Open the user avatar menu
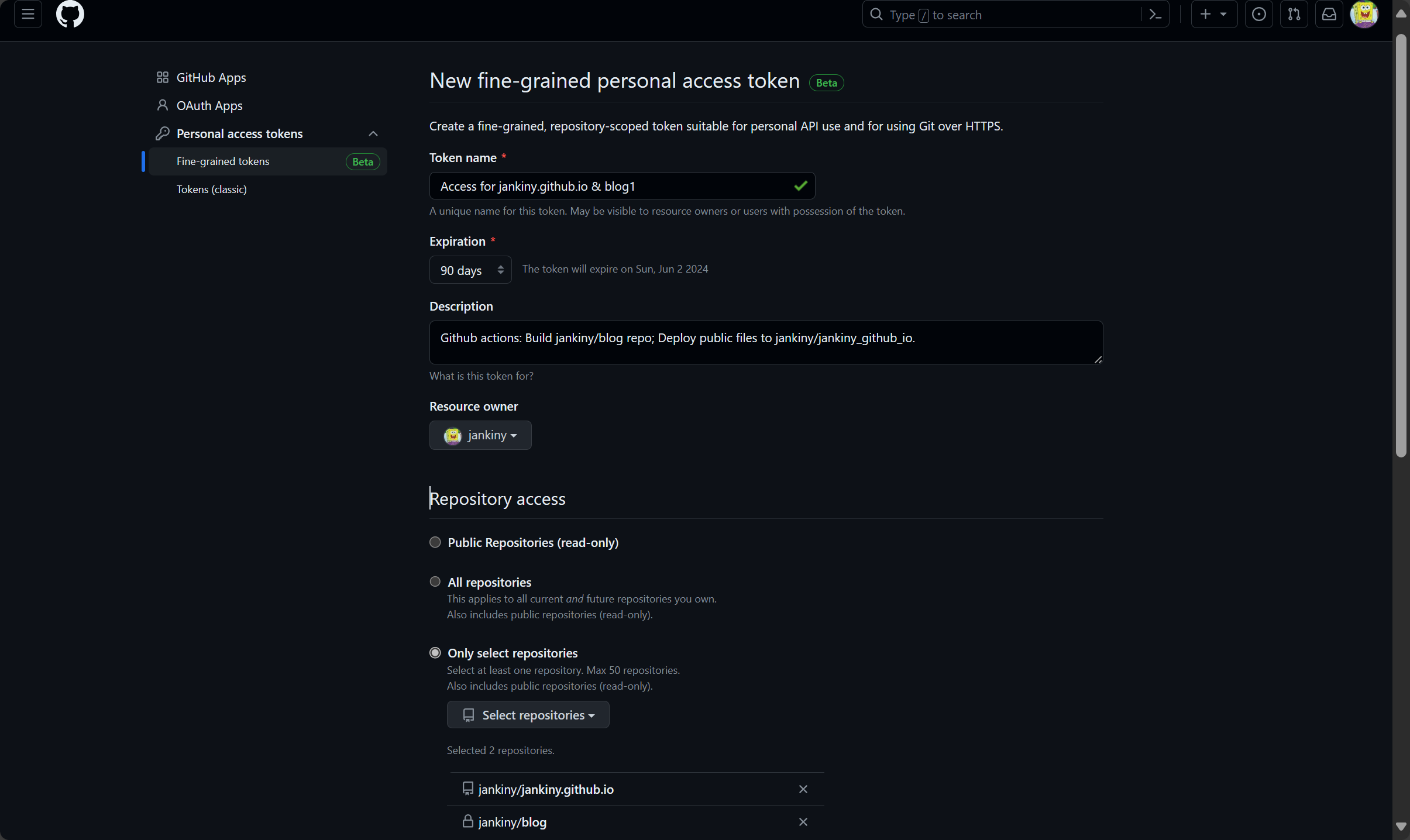This screenshot has height=840, width=1410. 1364,14
